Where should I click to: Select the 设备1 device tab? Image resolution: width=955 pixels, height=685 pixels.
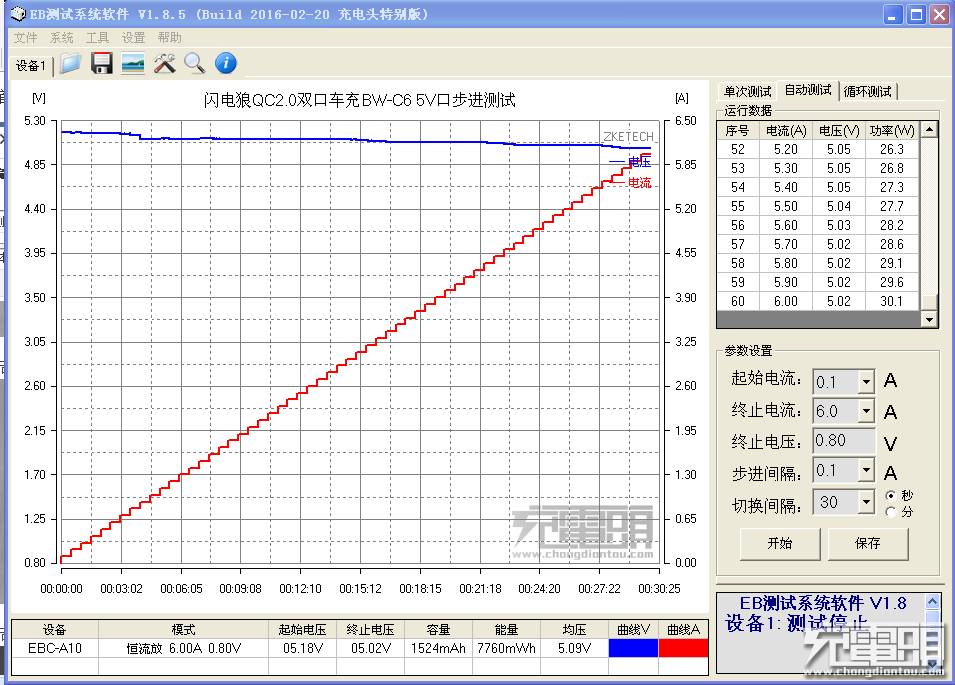click(x=31, y=66)
